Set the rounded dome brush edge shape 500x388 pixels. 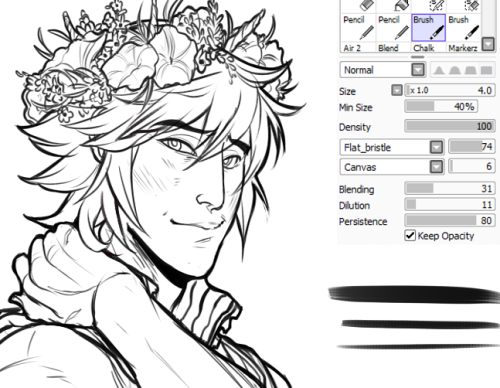pos(454,70)
